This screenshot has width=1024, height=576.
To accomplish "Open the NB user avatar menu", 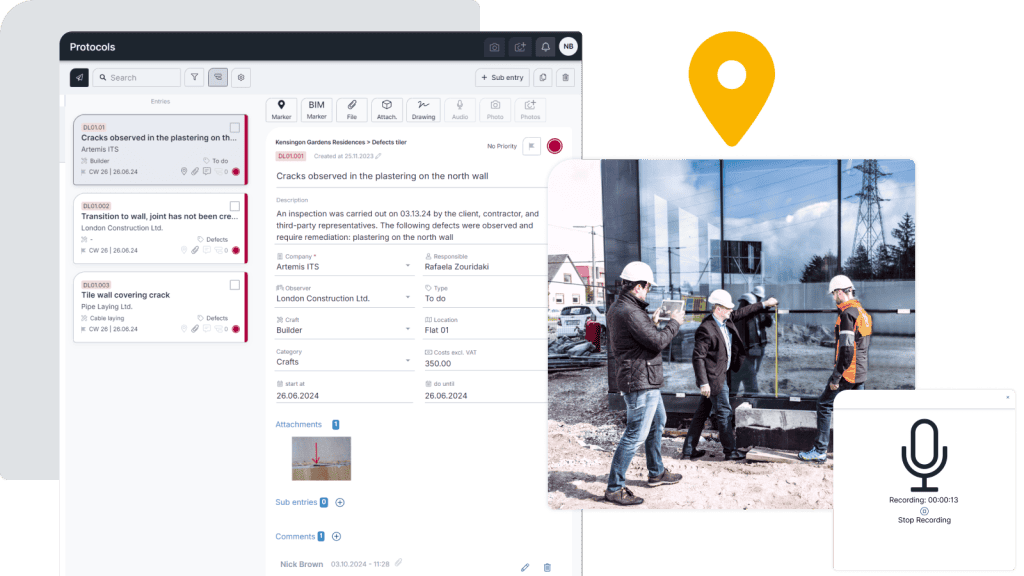I will 567,46.
